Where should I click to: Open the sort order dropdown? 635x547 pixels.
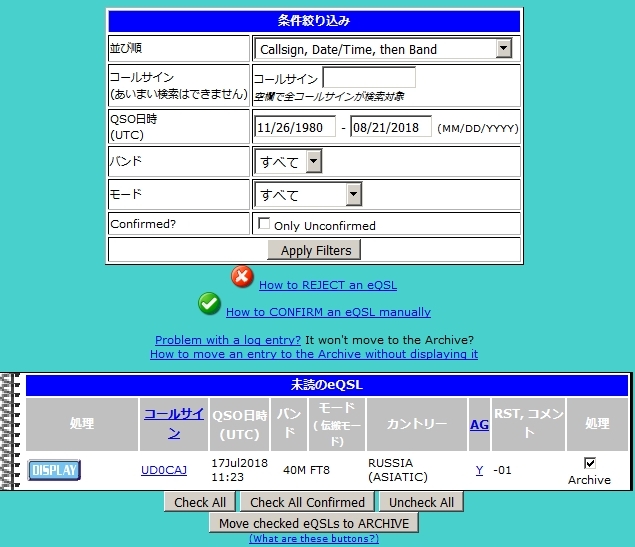pyautogui.click(x=383, y=49)
